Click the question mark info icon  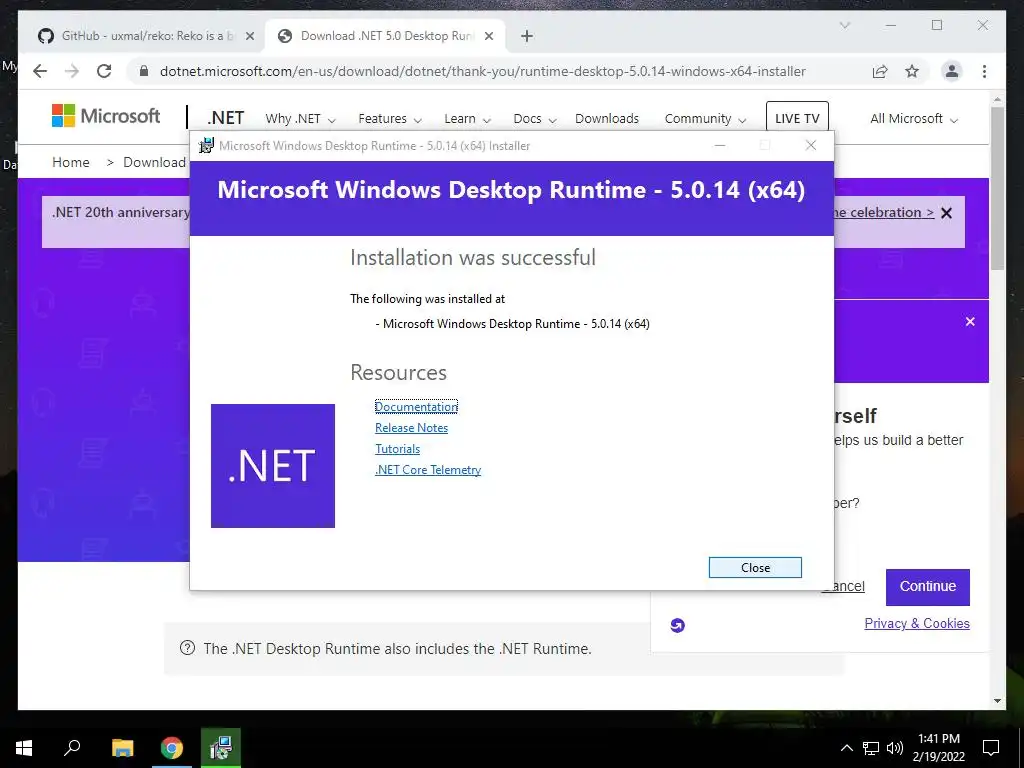(x=187, y=648)
